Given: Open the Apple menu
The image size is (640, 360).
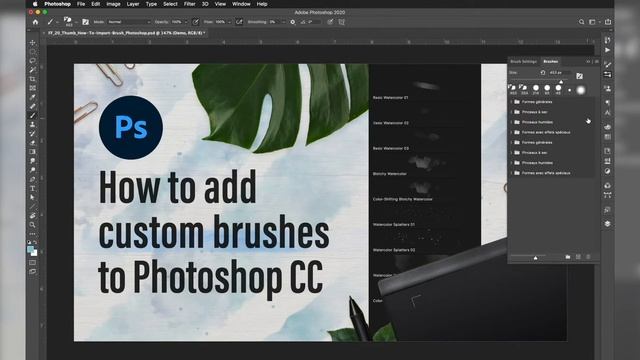Looking at the screenshot, I should (x=35, y=4).
